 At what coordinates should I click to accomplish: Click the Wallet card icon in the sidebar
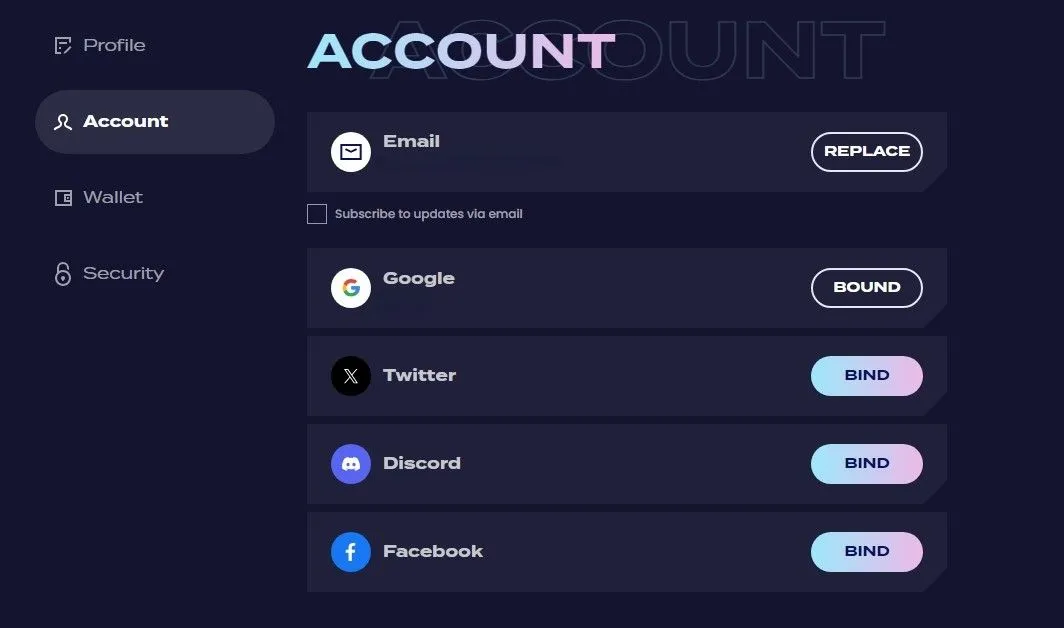(62, 197)
